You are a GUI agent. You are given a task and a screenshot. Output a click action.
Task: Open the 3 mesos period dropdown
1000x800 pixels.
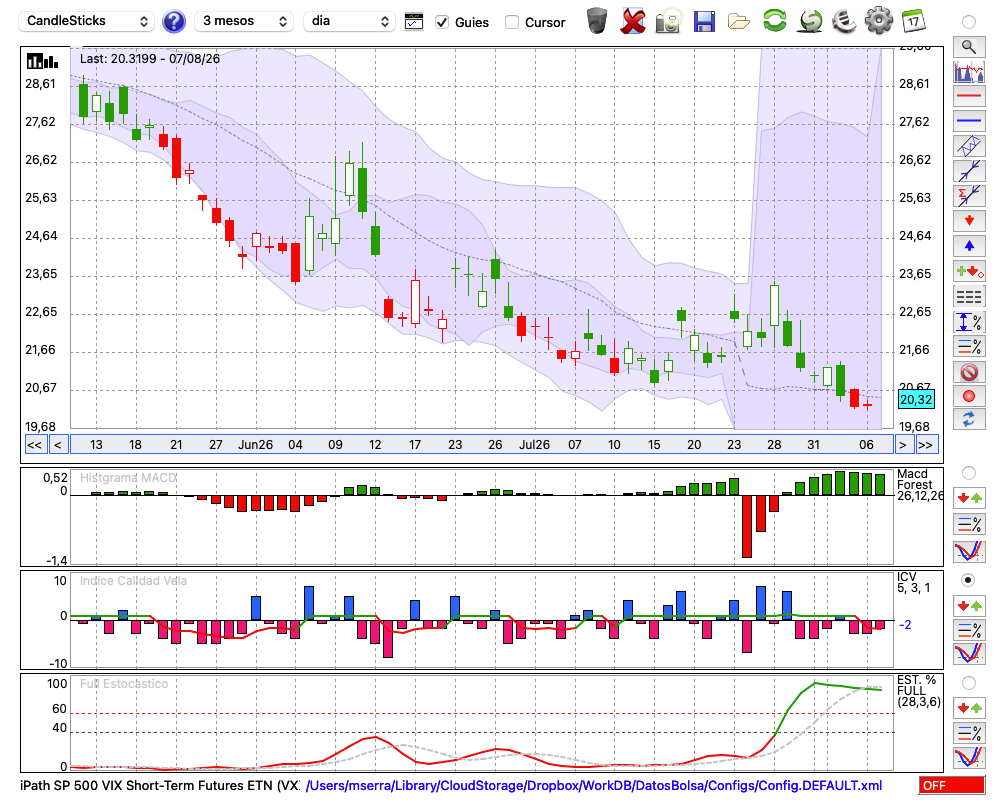(x=244, y=21)
